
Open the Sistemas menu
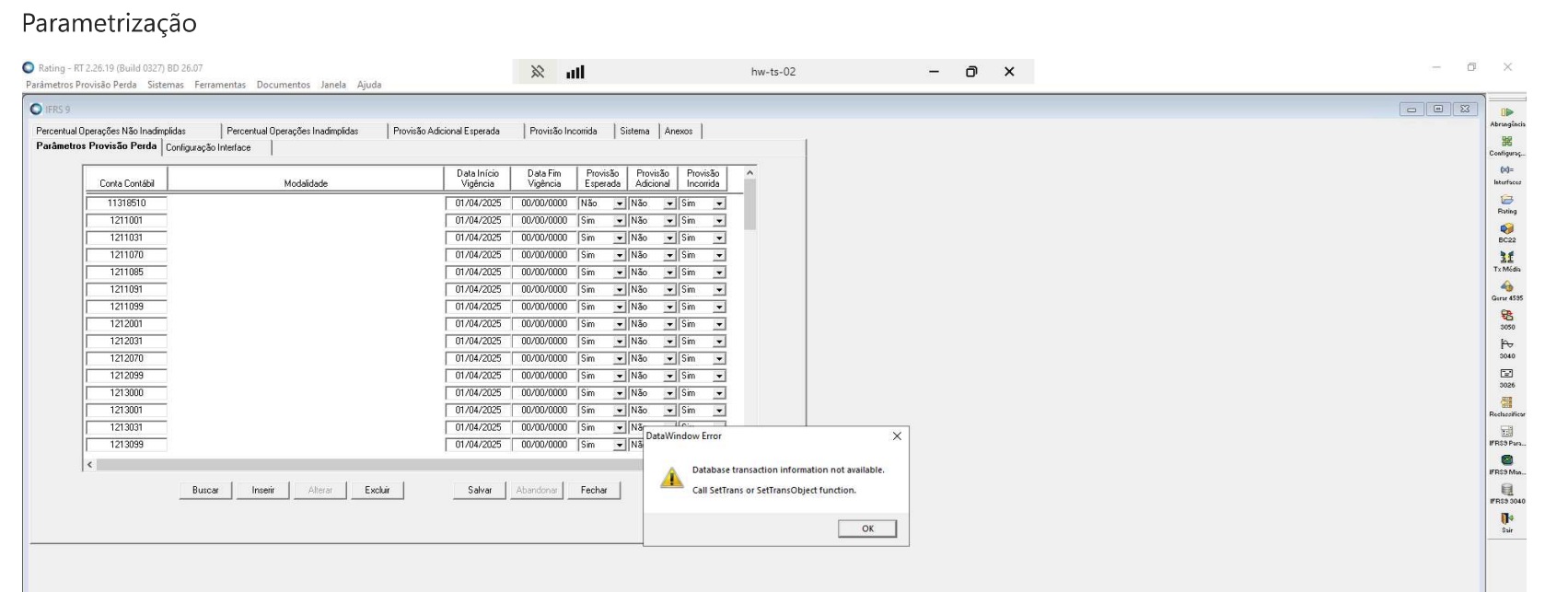[x=166, y=85]
